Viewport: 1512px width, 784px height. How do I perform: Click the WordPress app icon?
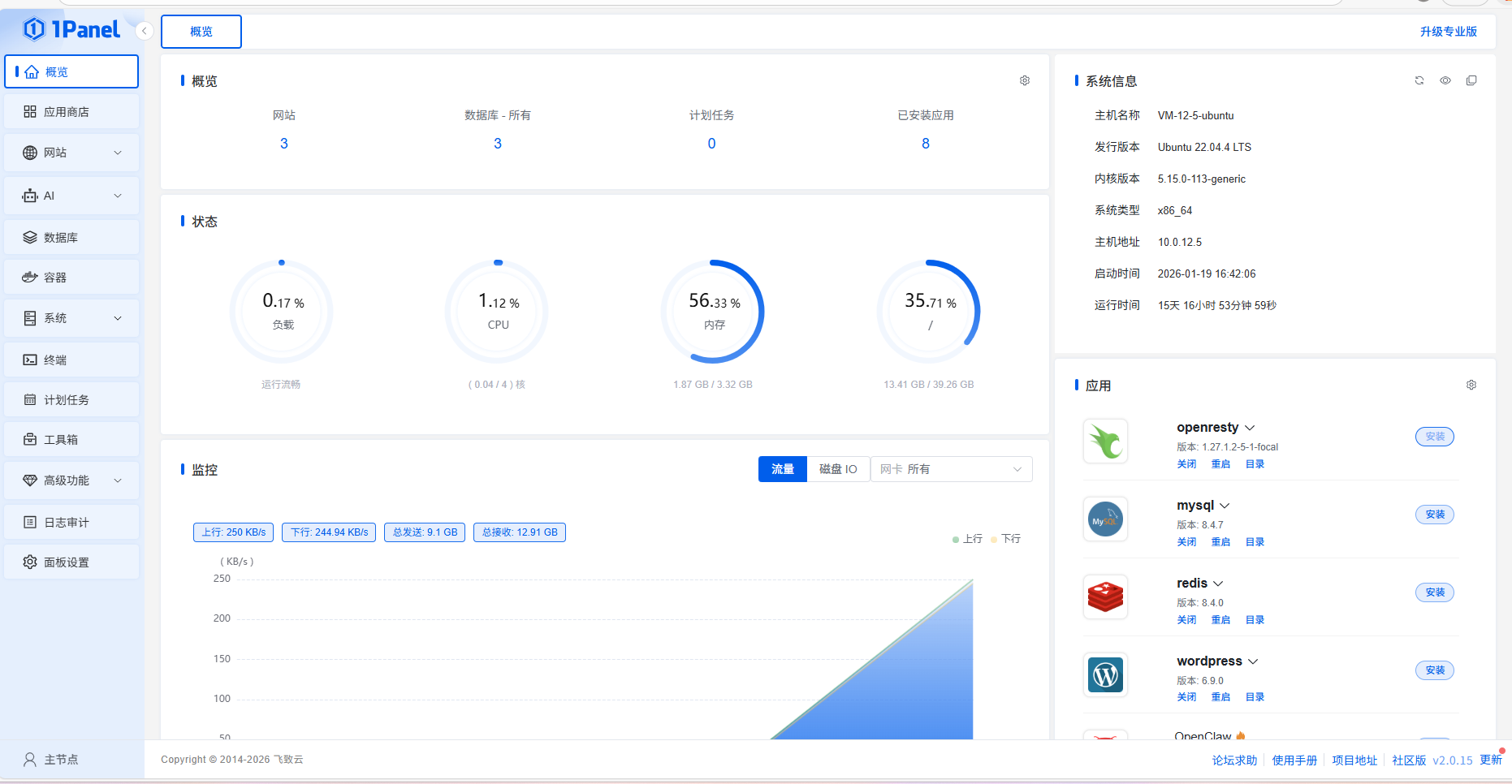tap(1105, 674)
